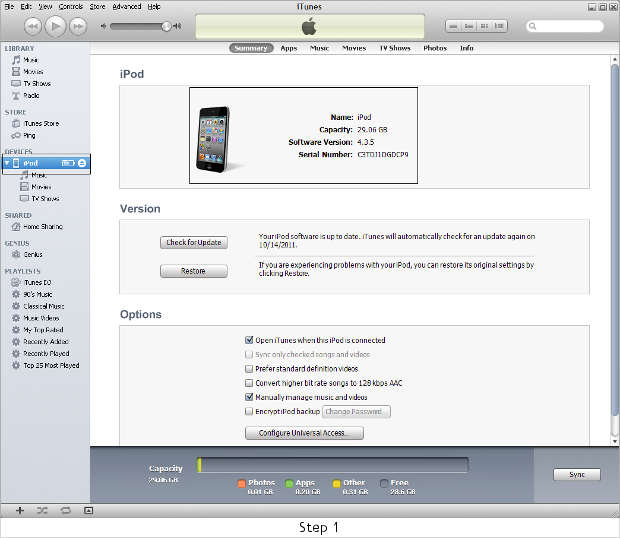Switch to the Summary tab
This screenshot has width=620, height=538.
(x=251, y=48)
